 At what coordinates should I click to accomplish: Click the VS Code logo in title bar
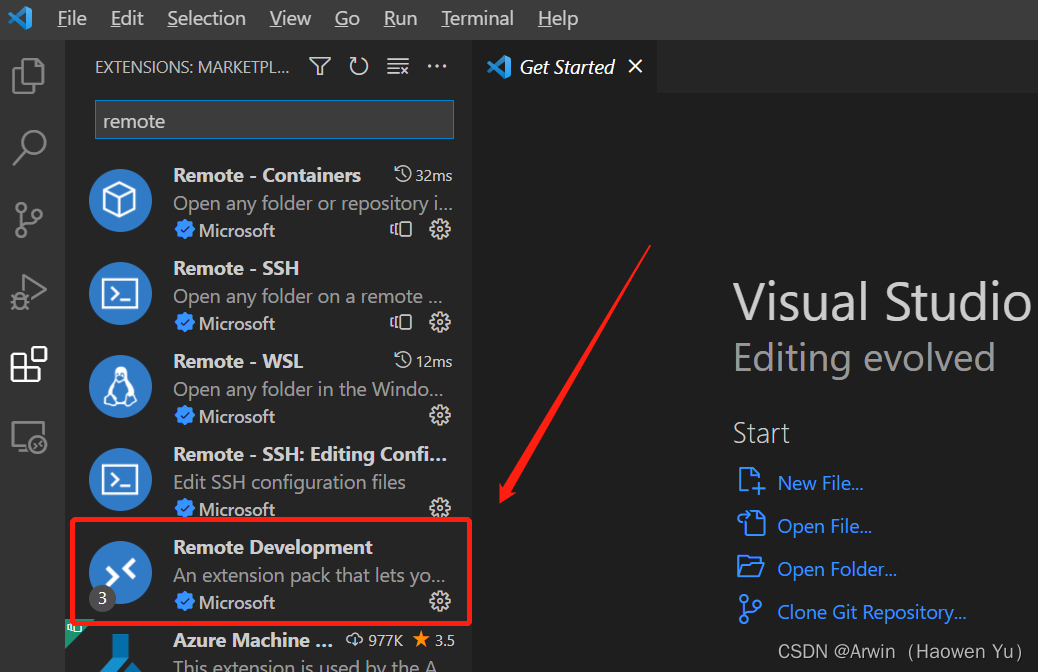[21, 18]
